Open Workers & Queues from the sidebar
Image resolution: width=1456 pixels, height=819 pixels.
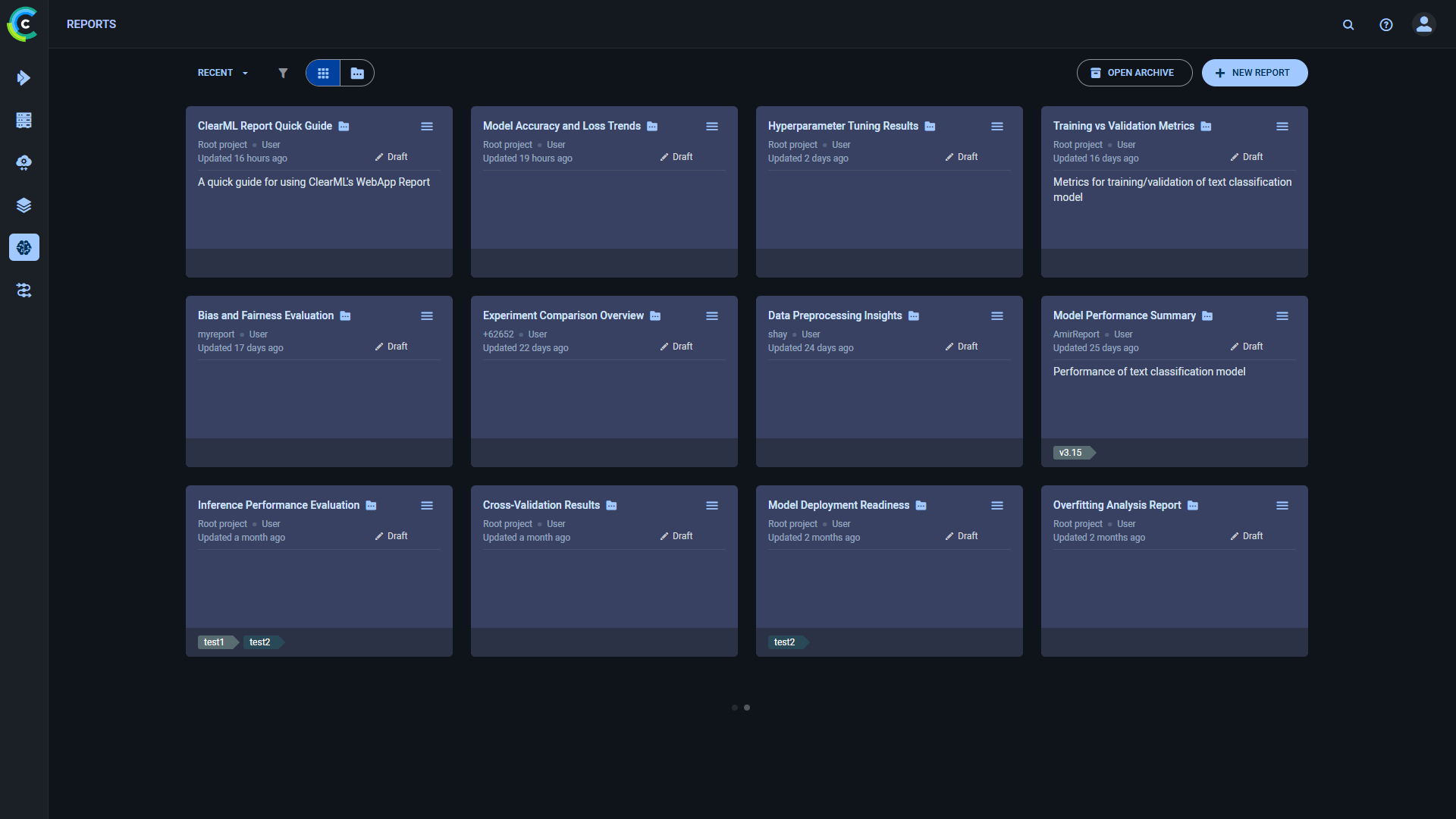[x=24, y=120]
